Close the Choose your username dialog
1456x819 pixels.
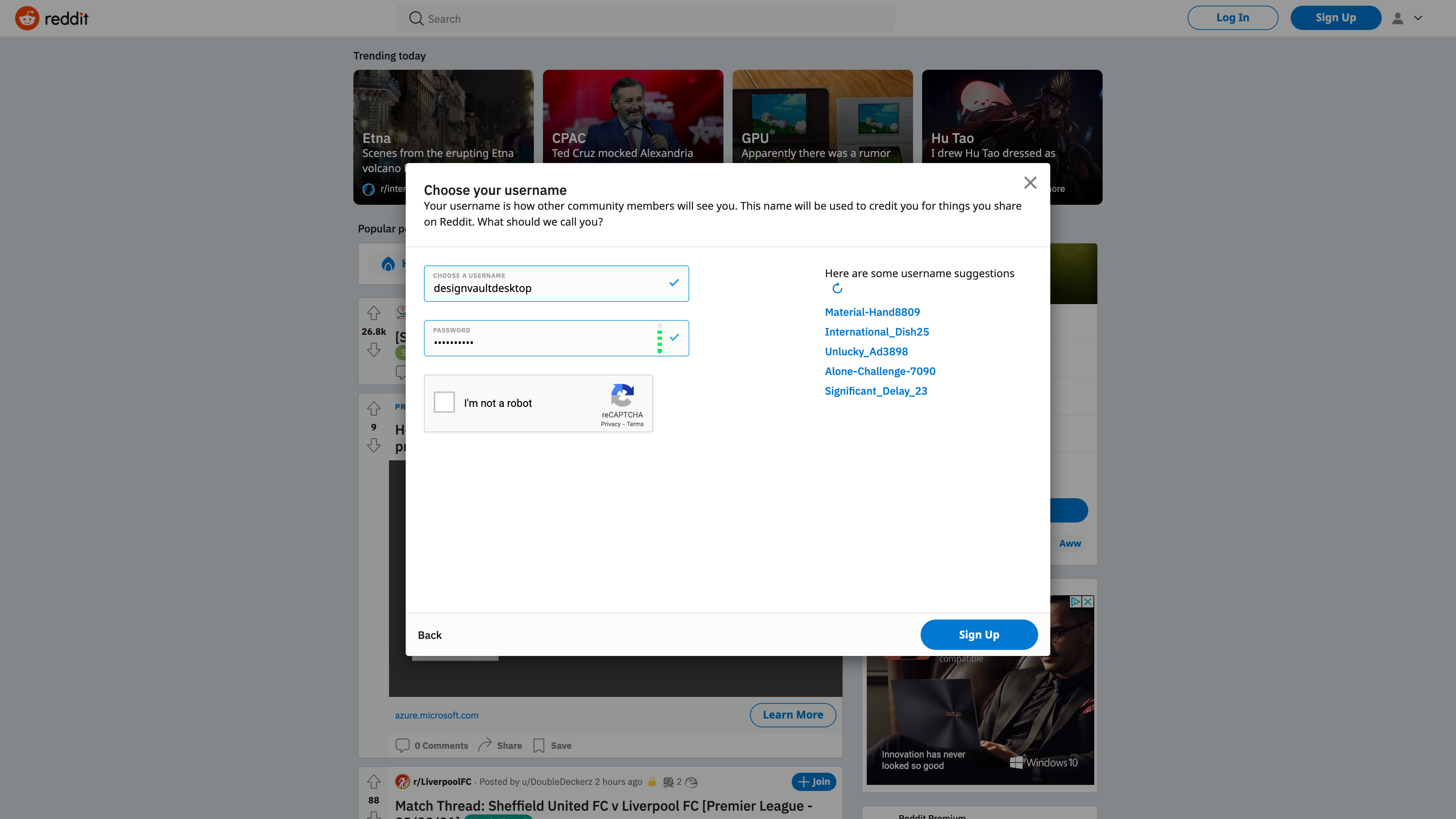1031,182
